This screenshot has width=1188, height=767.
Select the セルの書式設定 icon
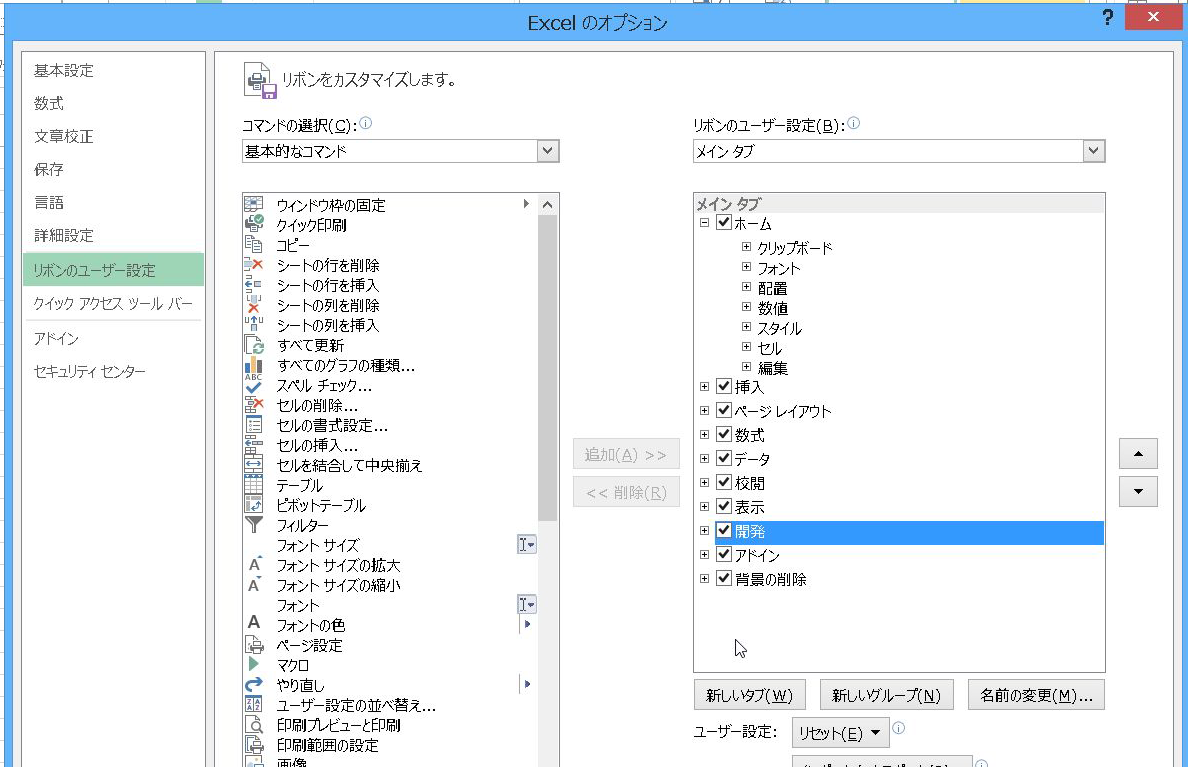click(253, 424)
